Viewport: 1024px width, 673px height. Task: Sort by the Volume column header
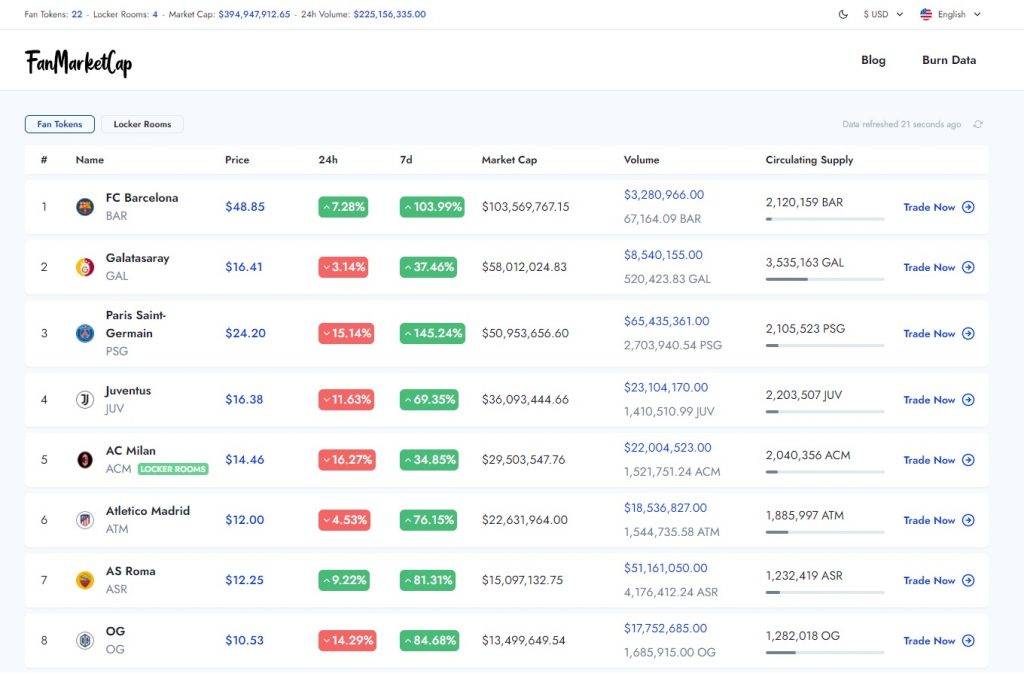pos(641,160)
